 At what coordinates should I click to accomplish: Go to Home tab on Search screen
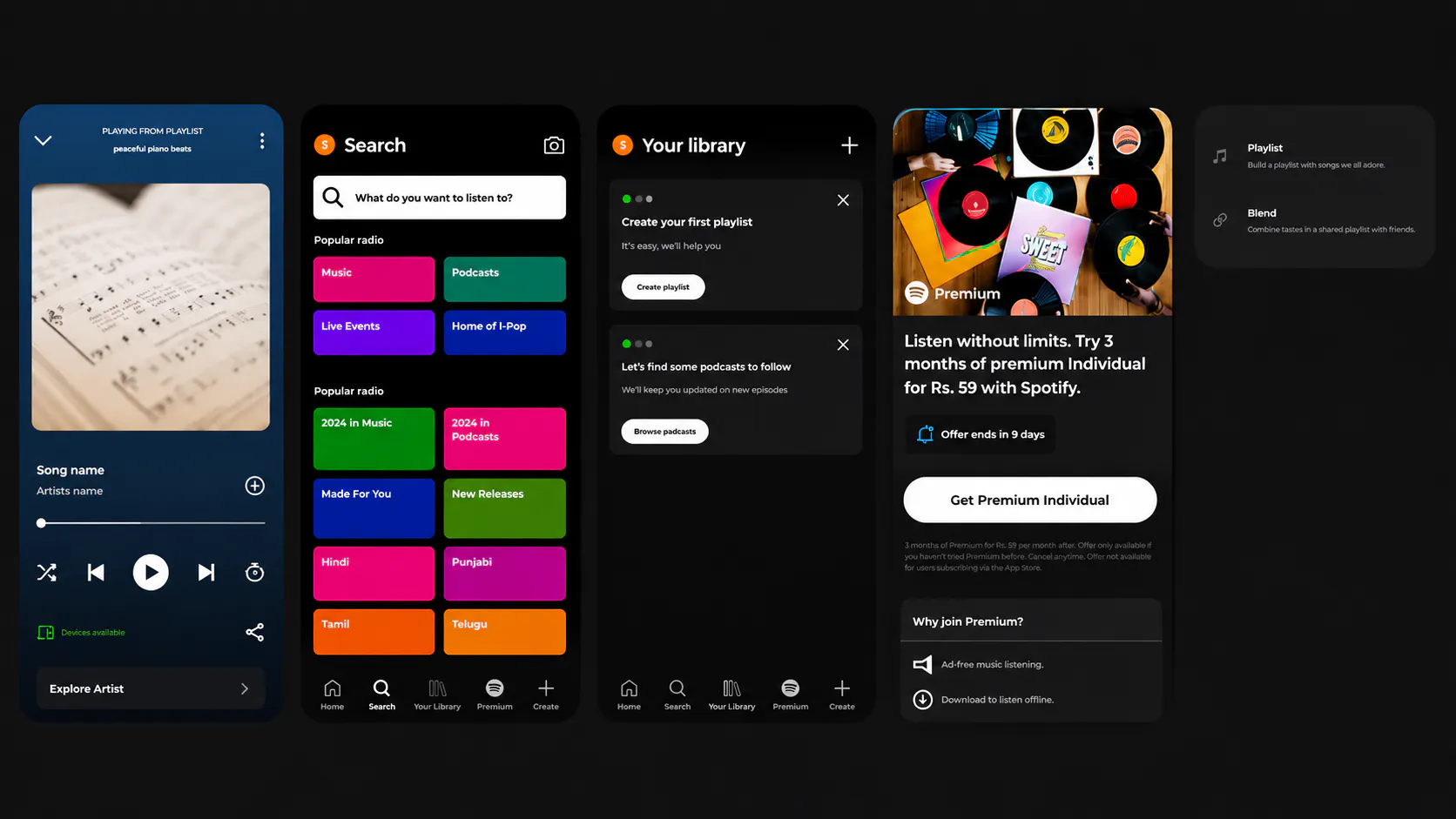pyautogui.click(x=333, y=695)
